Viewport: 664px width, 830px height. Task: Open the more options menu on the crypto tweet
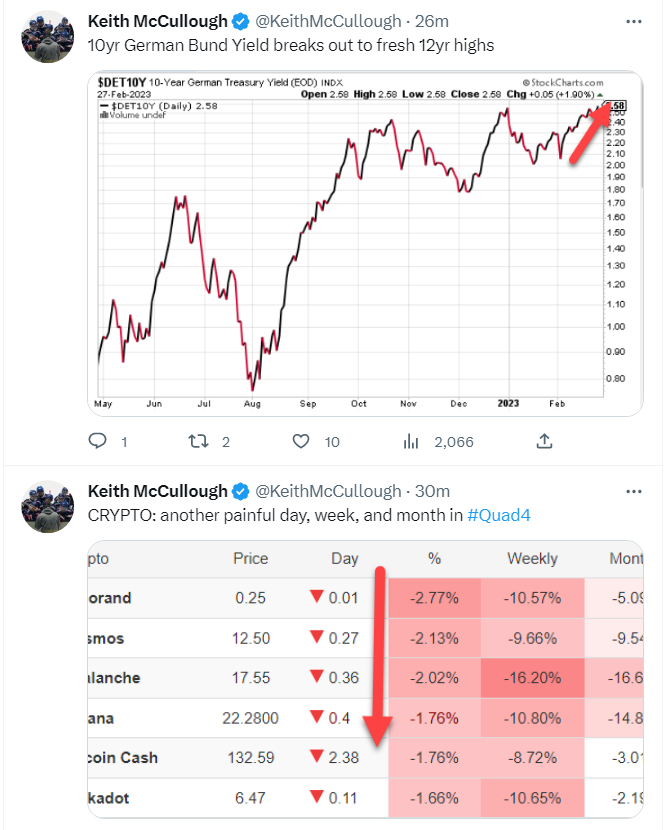pos(633,491)
